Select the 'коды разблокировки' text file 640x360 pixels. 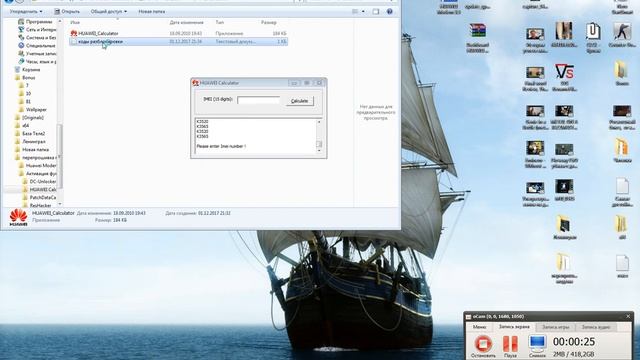178,41
